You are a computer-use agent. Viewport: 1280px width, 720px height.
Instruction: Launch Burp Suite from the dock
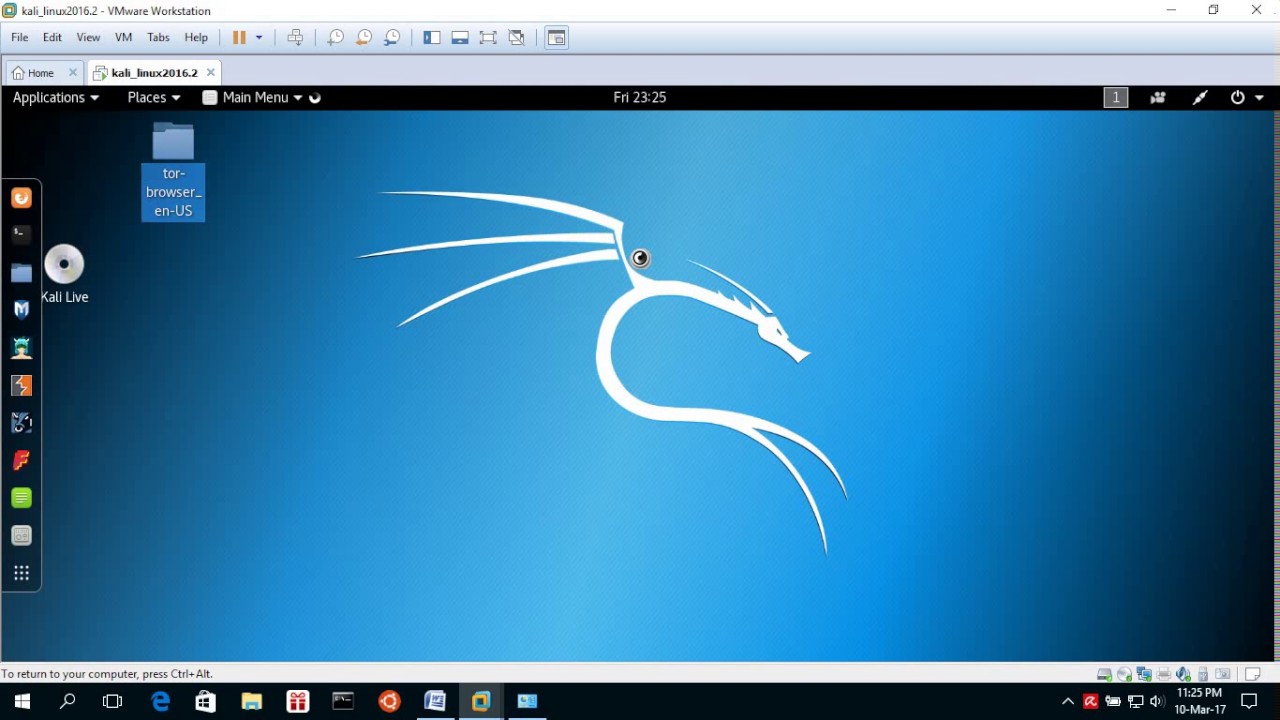coord(21,385)
